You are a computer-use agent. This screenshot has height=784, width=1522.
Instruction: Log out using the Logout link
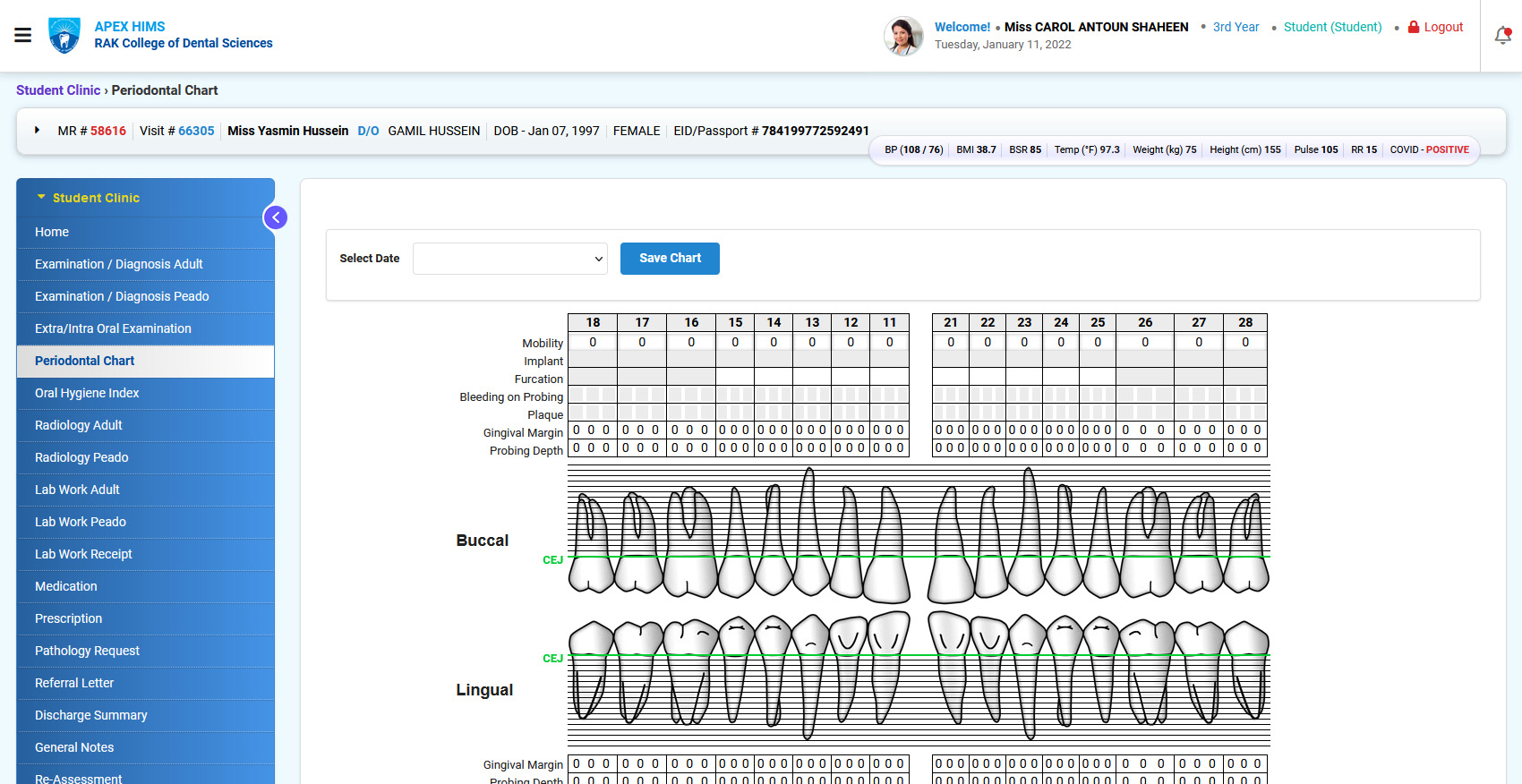tap(1435, 27)
